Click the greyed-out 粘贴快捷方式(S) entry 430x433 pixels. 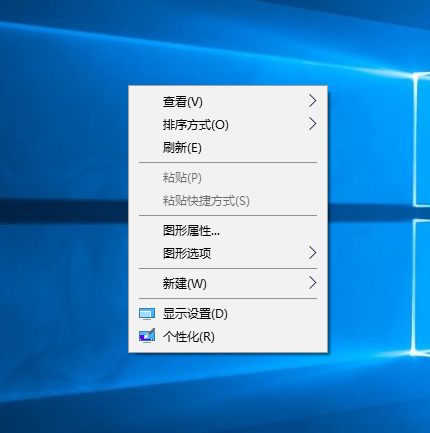pos(228,201)
